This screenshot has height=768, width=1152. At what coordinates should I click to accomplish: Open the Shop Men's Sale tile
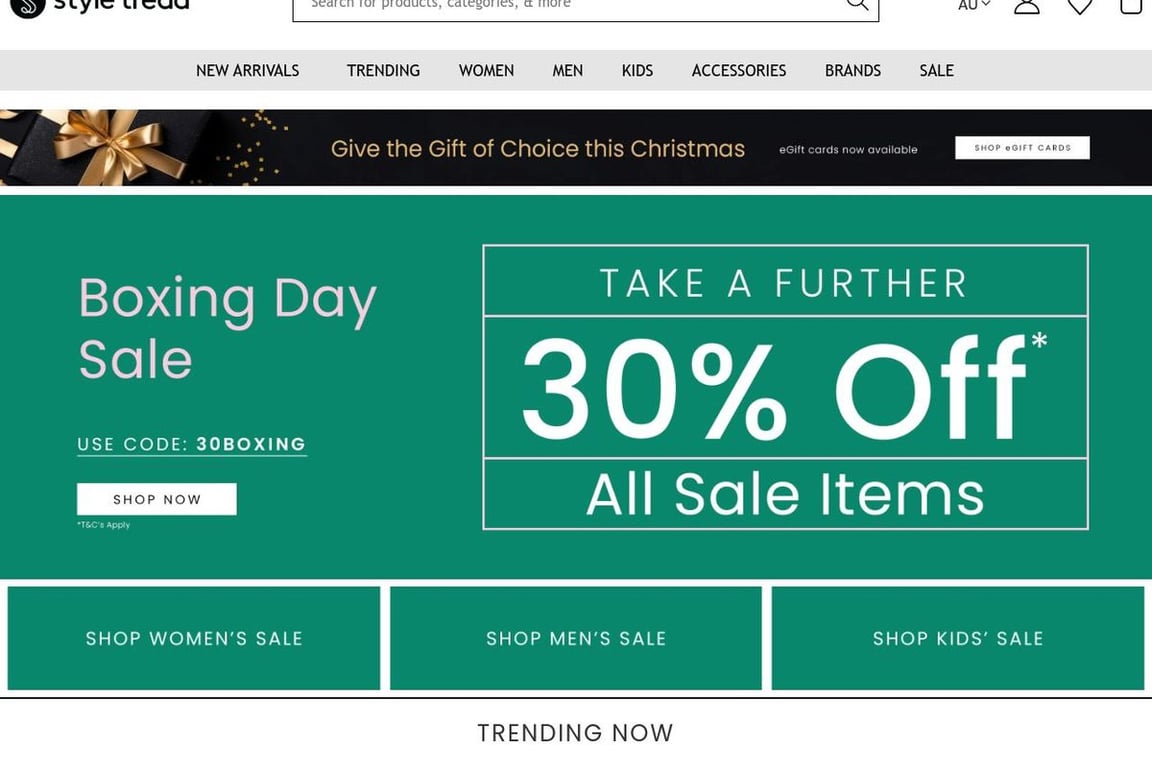tap(576, 638)
